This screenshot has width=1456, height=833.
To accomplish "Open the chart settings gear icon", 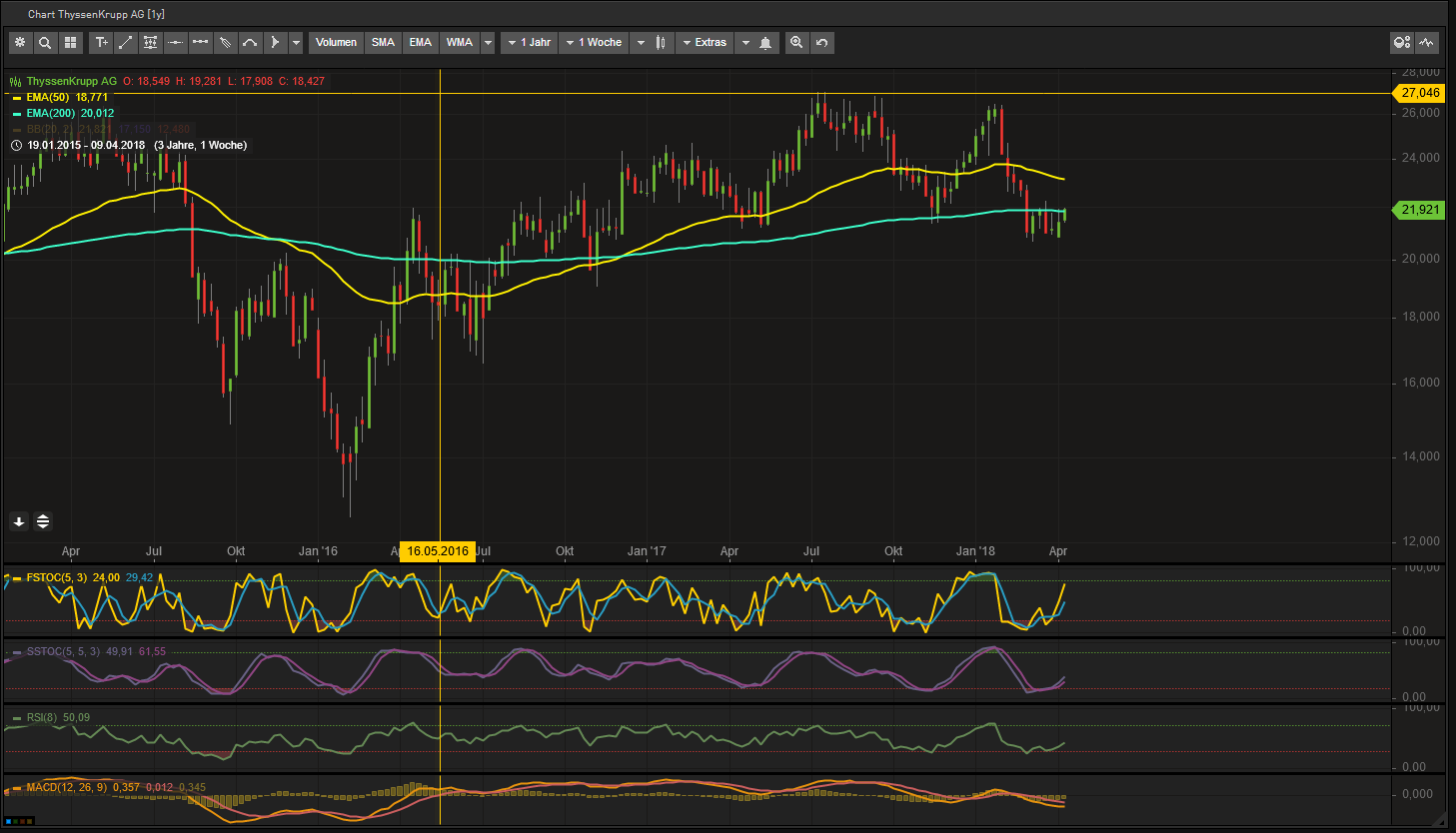I will click(20, 42).
